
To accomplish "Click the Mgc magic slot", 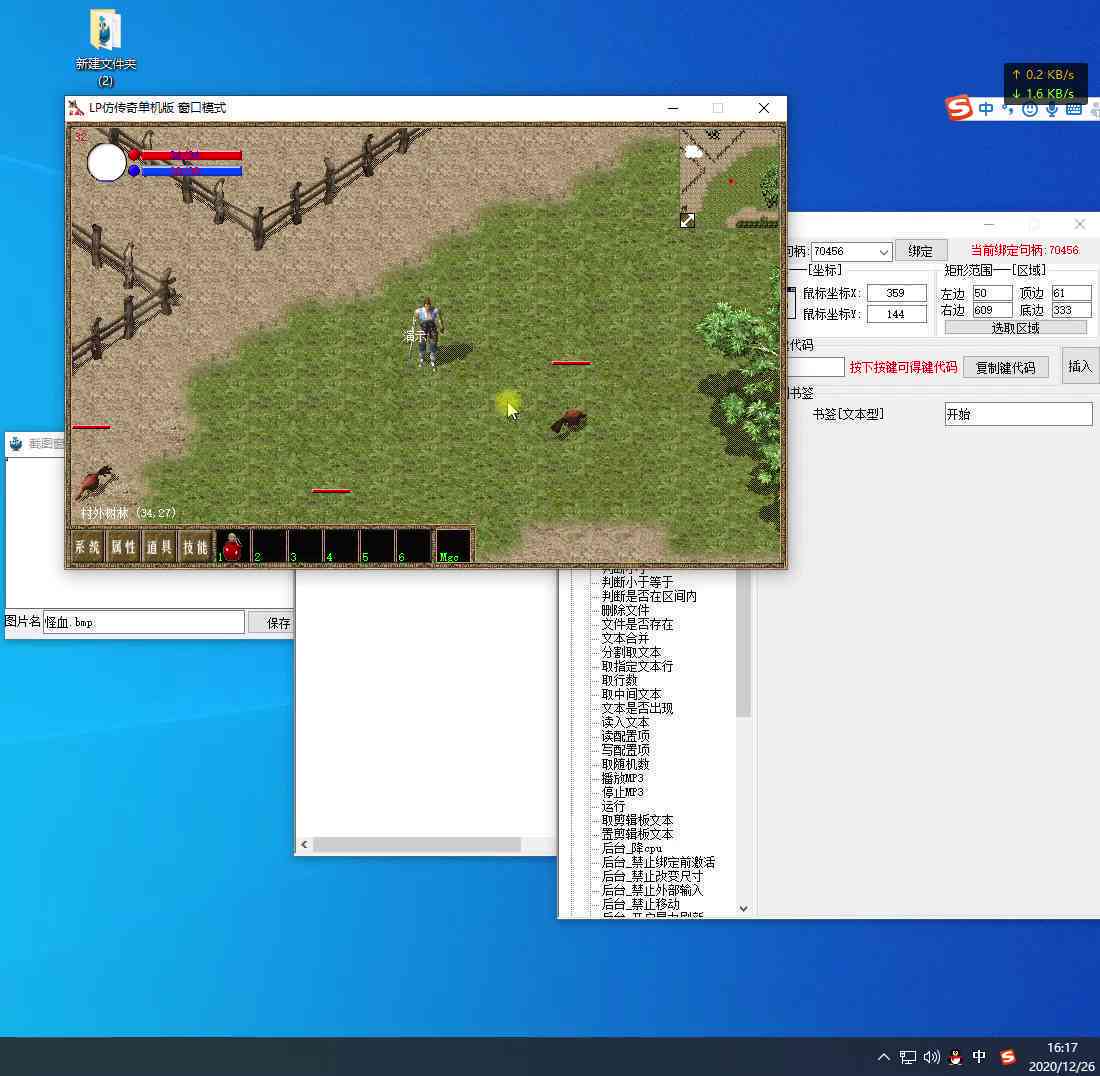I will coord(453,546).
